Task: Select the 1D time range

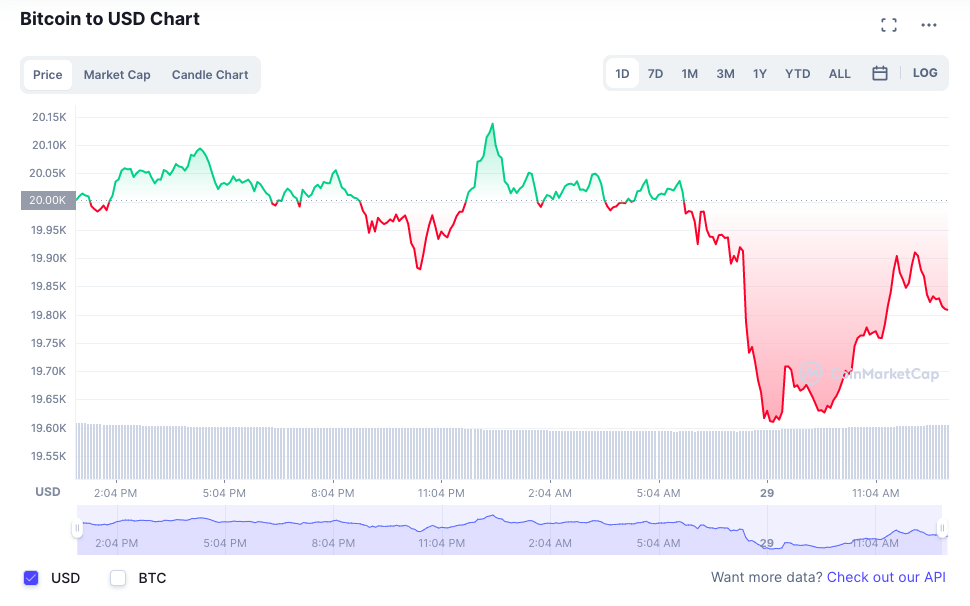Action: [622, 73]
